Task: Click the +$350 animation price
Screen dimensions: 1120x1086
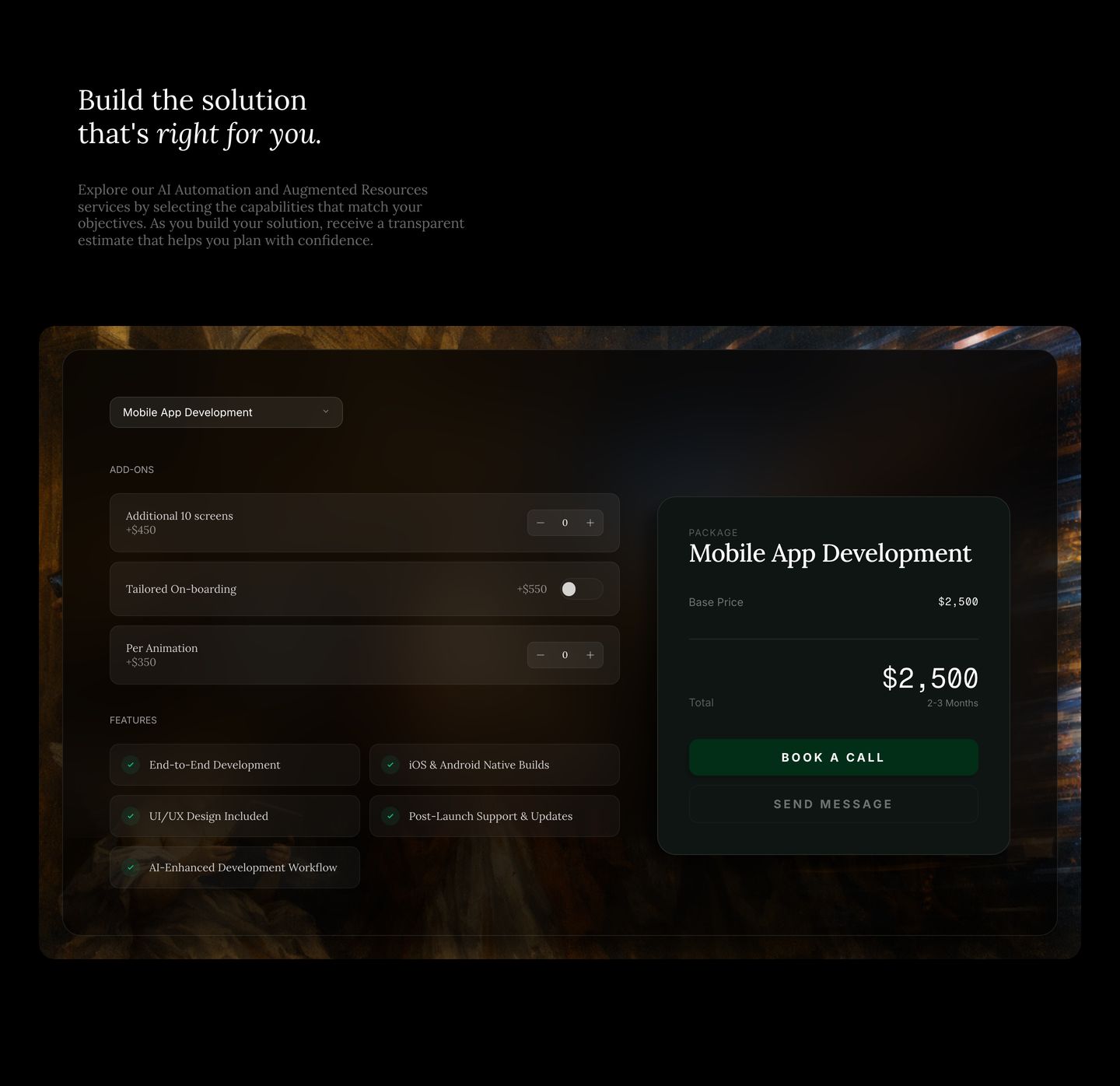Action: click(141, 662)
